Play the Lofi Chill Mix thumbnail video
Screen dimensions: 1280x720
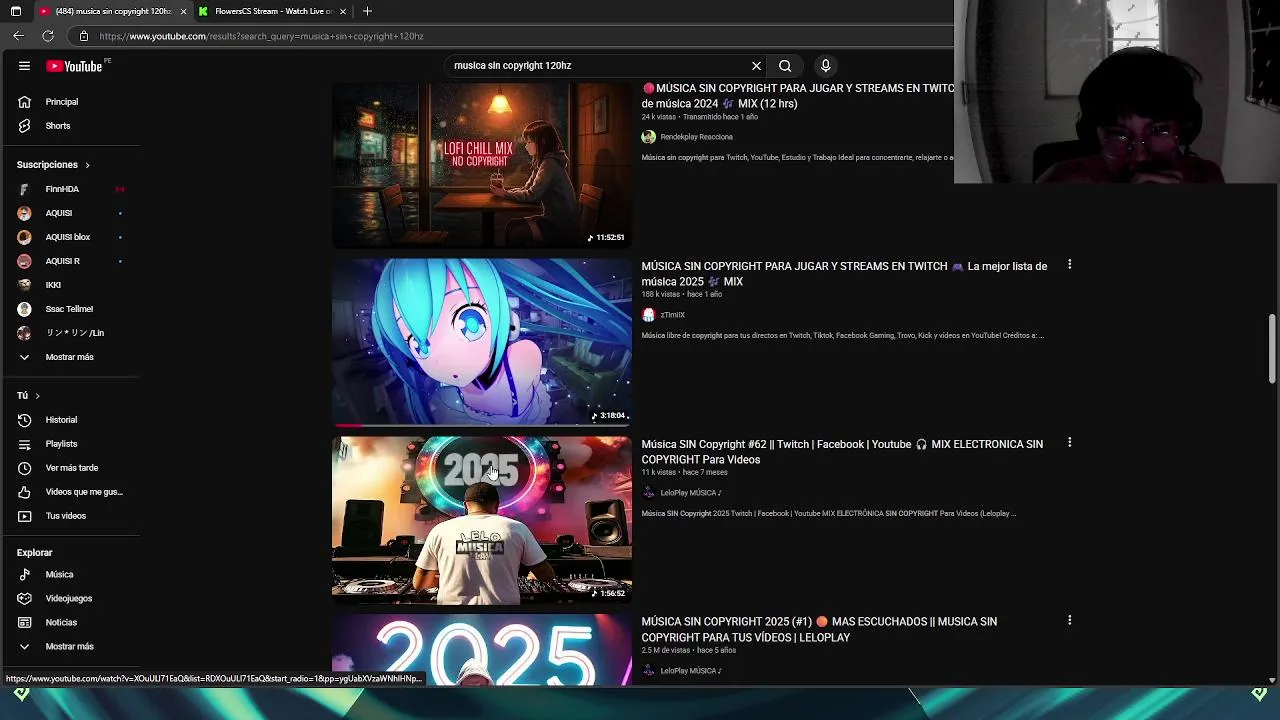click(x=482, y=165)
